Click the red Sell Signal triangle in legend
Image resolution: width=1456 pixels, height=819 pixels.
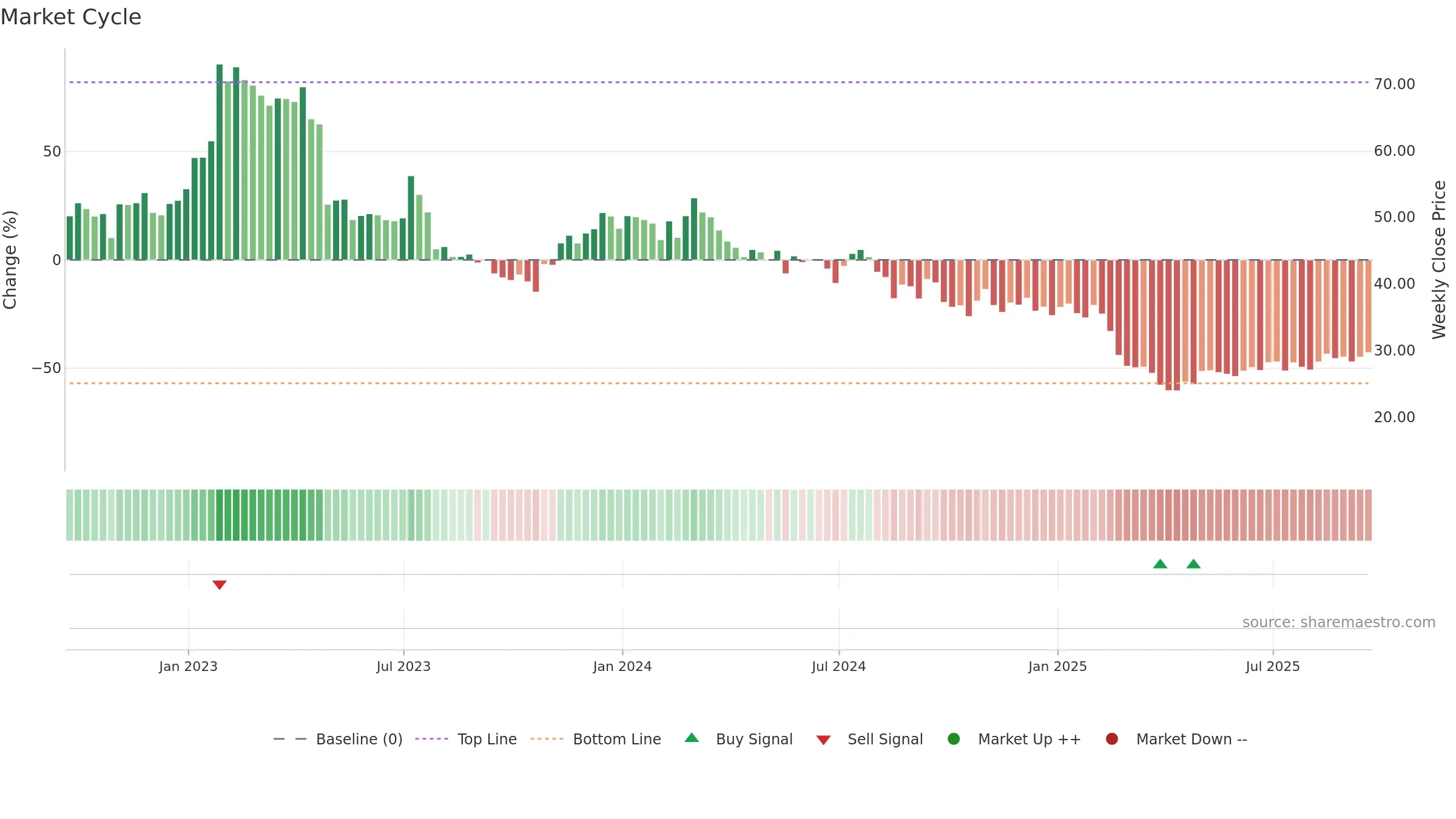pyautogui.click(x=823, y=740)
